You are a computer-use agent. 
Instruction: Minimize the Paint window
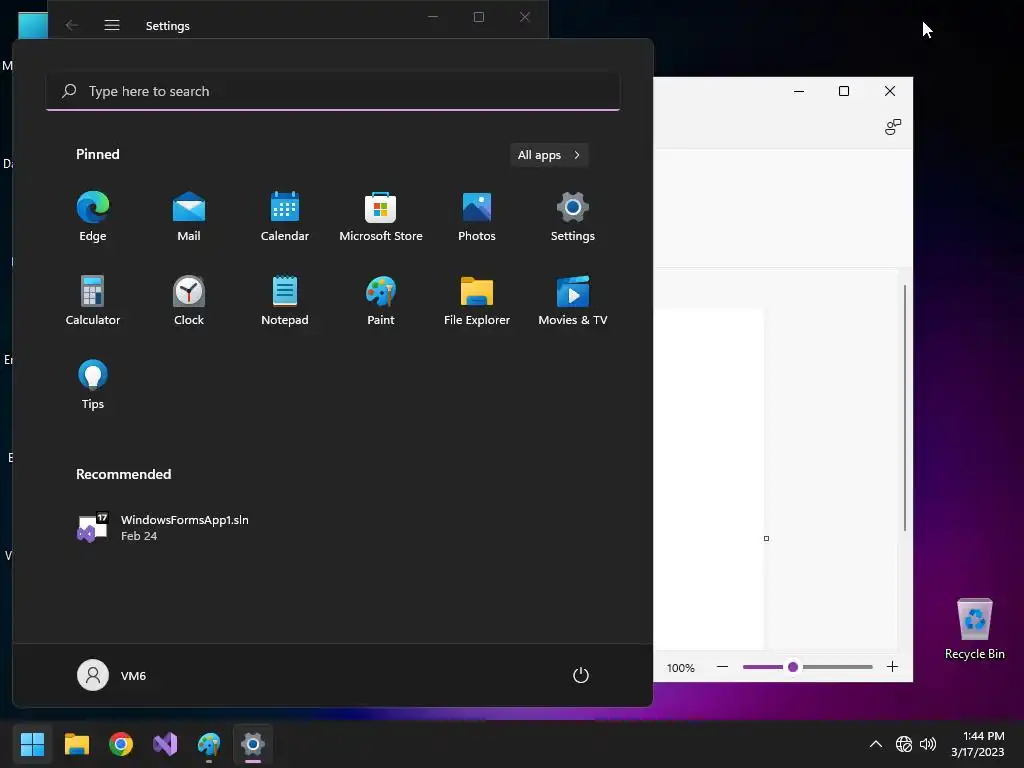click(x=799, y=91)
